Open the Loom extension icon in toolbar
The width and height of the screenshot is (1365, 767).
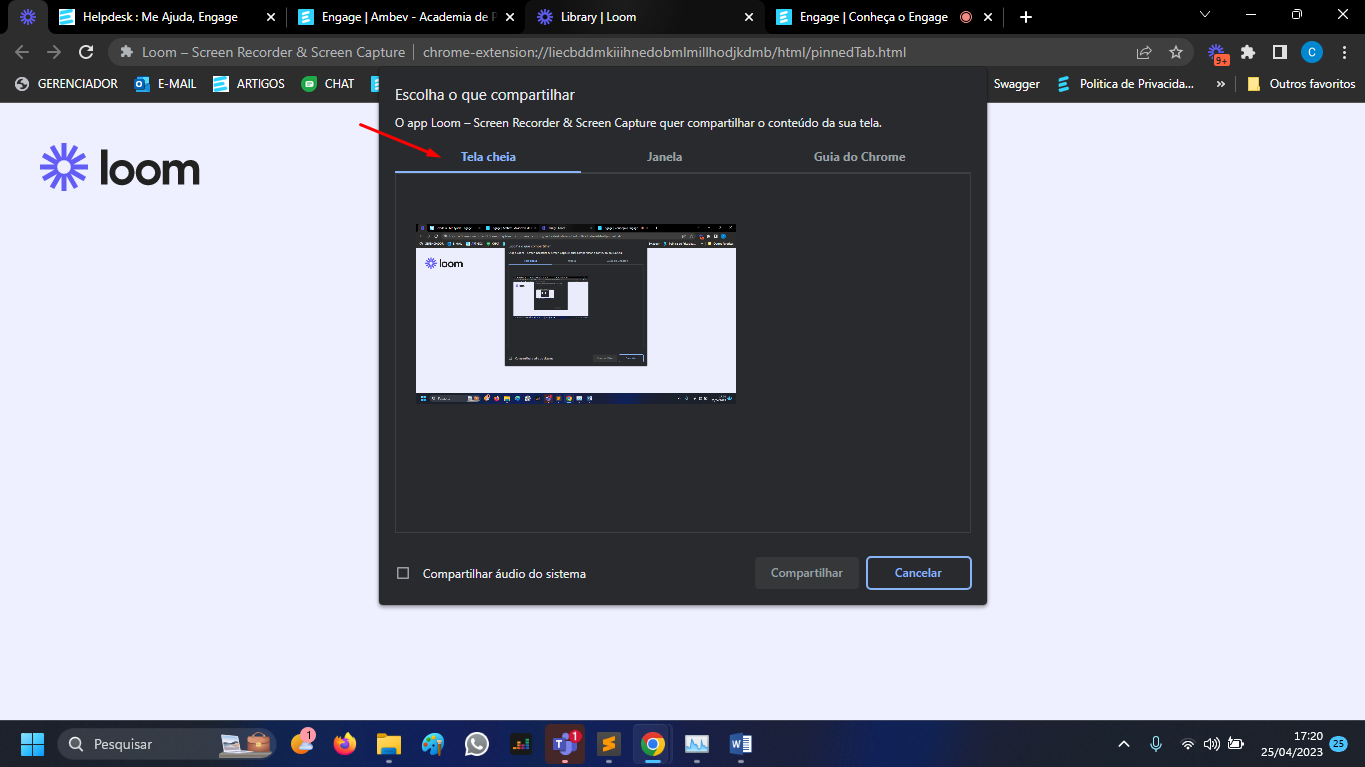[1217, 53]
